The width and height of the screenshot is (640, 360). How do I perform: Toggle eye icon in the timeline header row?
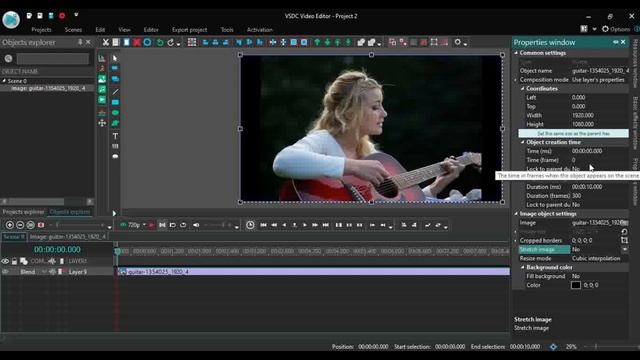(5, 261)
